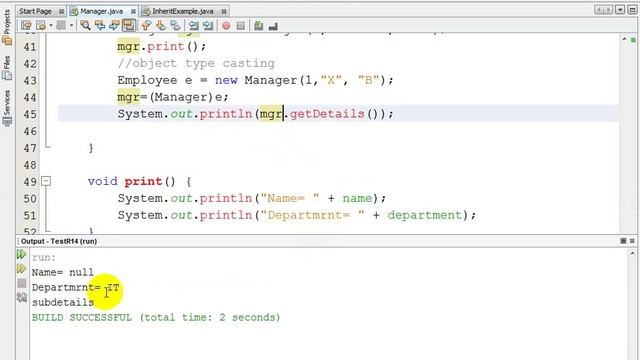Click 'Name= null' output line
Screen dimensions: 640x360
[x=63, y=272]
